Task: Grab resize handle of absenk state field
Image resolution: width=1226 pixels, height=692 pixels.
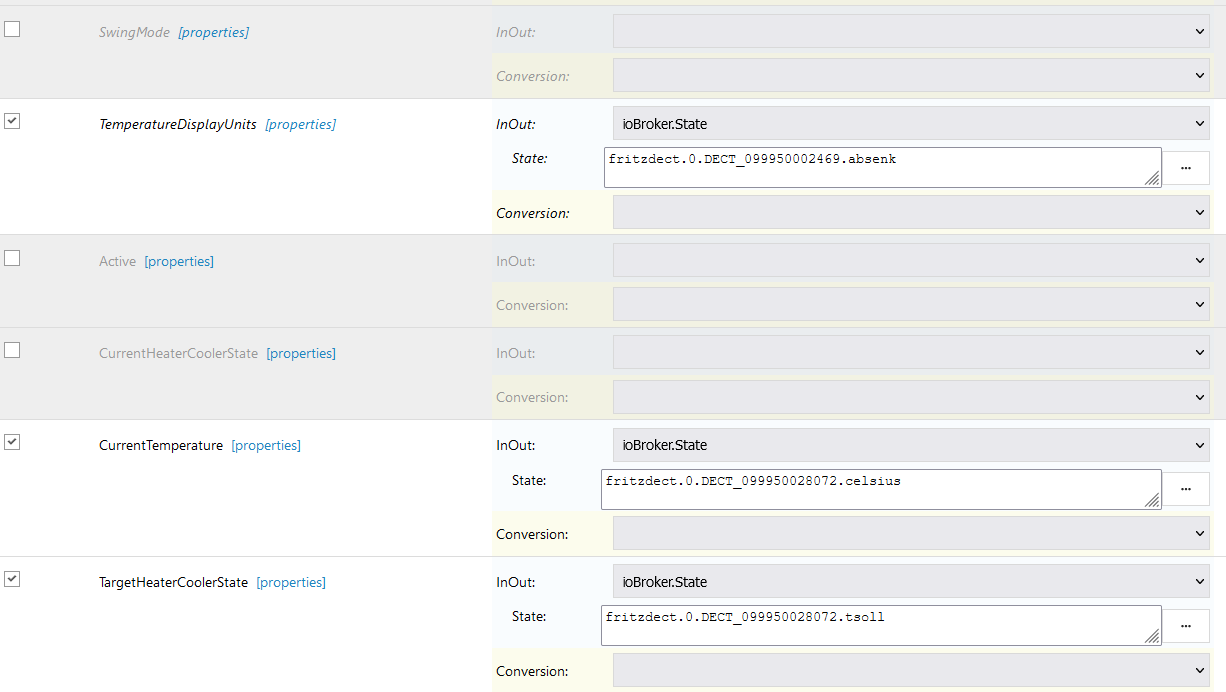Action: pos(1152,178)
